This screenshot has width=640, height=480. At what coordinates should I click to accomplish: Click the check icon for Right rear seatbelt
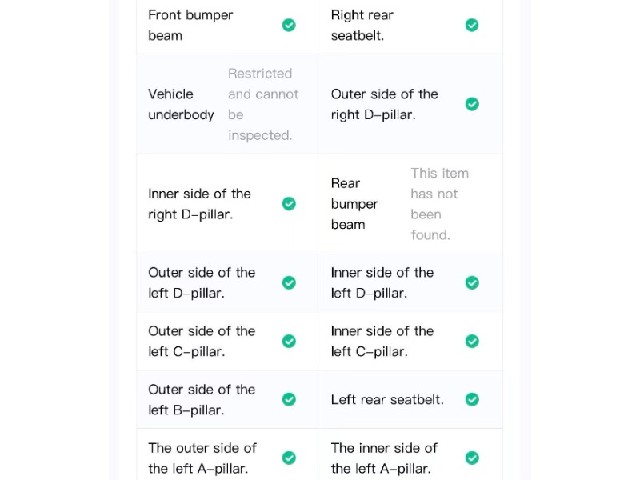point(472,25)
